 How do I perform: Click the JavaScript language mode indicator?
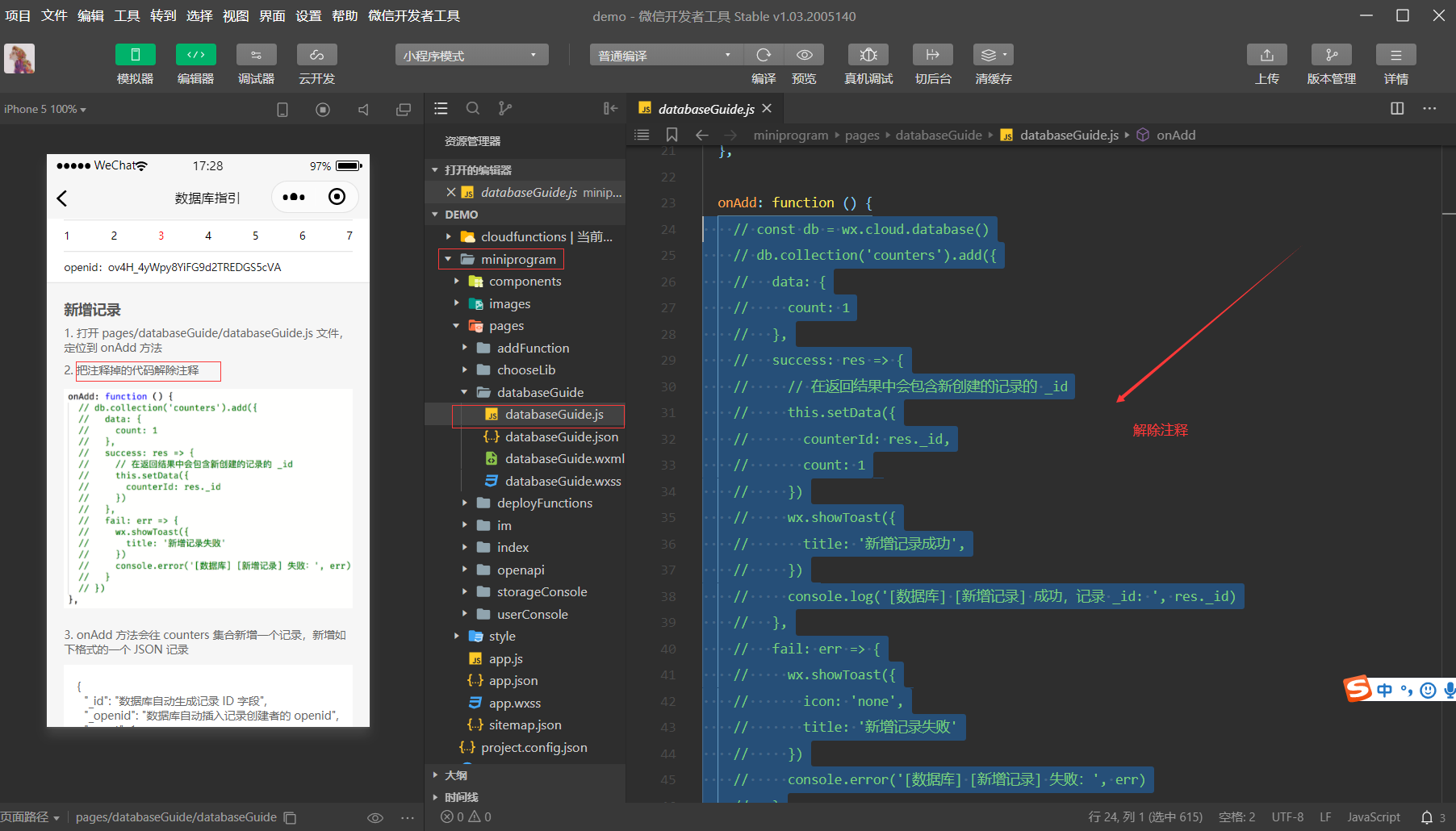tap(1374, 817)
